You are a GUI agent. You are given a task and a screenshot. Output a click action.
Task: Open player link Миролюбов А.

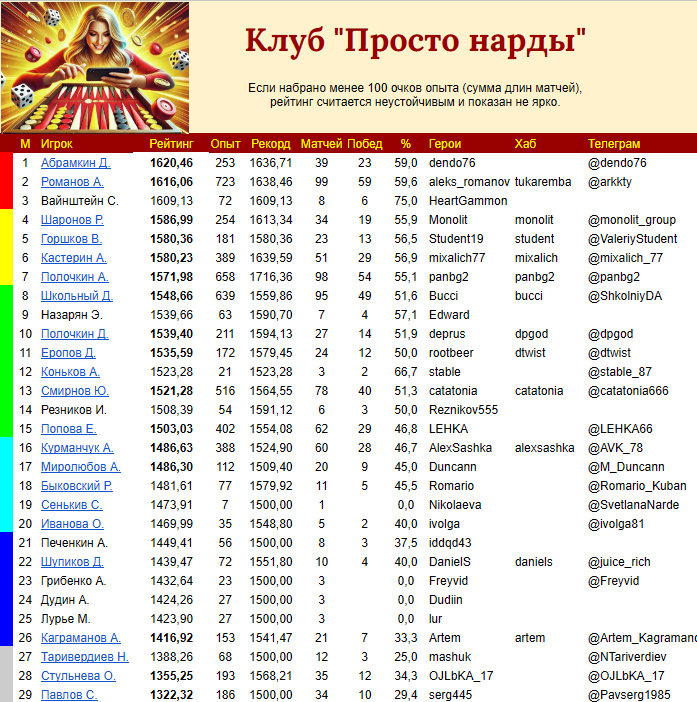coord(81,467)
